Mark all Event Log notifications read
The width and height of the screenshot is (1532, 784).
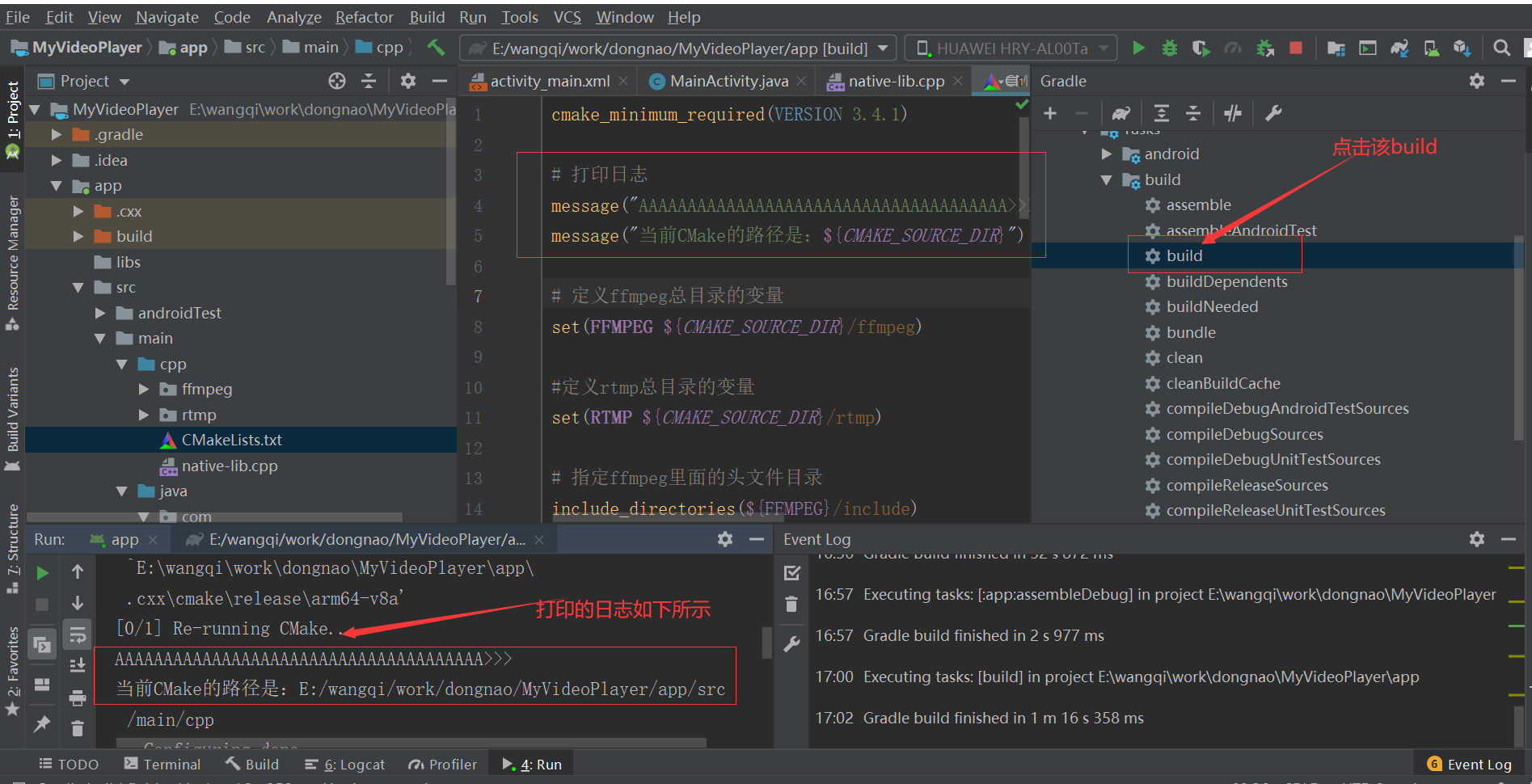tap(792, 573)
